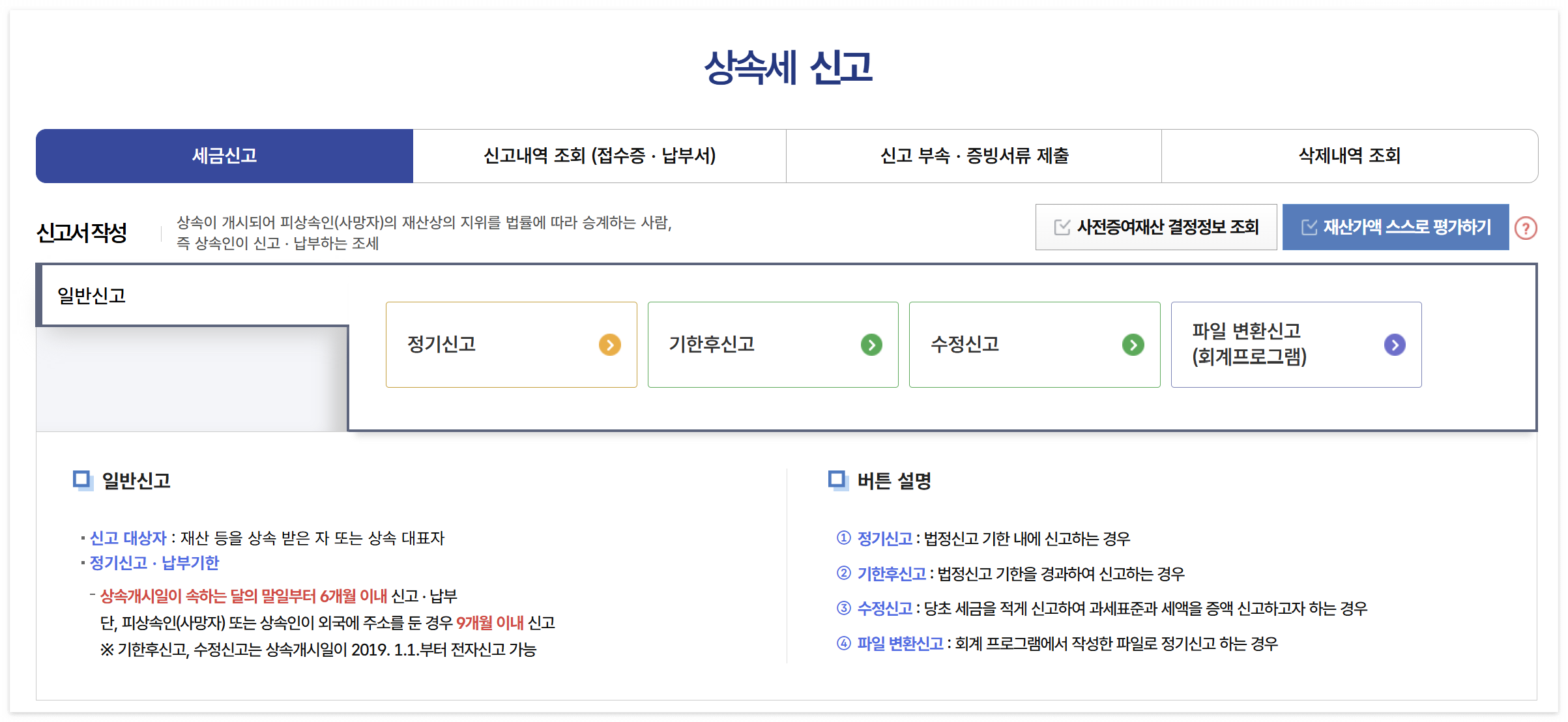Screen dimensions: 1568x722
Task: Open the 삭제내역 조회 tab
Action: [1349, 156]
